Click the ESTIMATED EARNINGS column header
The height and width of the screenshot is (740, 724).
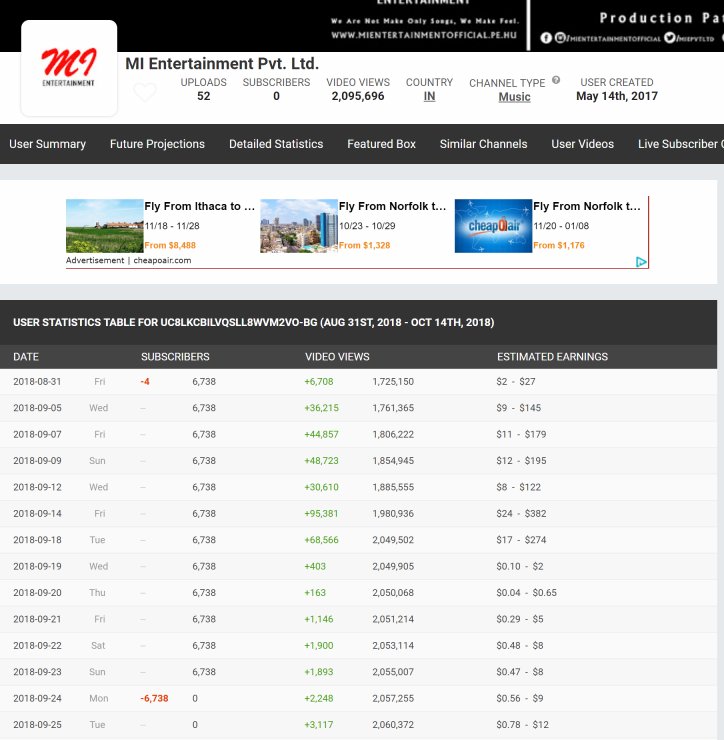pyautogui.click(x=552, y=357)
